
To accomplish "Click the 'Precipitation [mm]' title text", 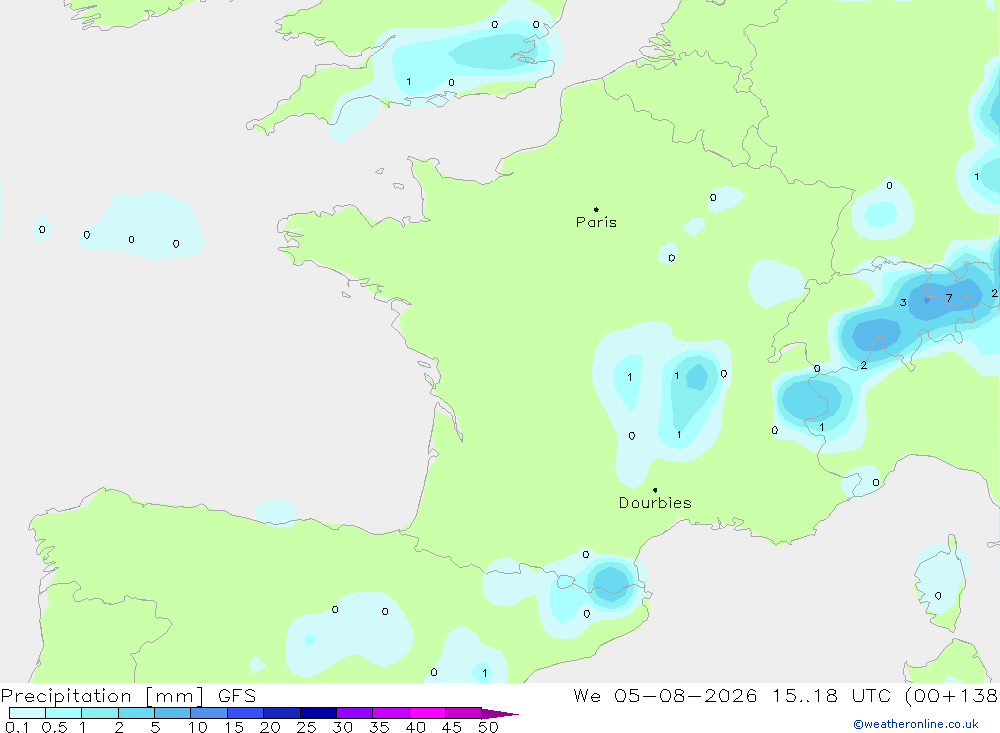I will tap(102, 696).
